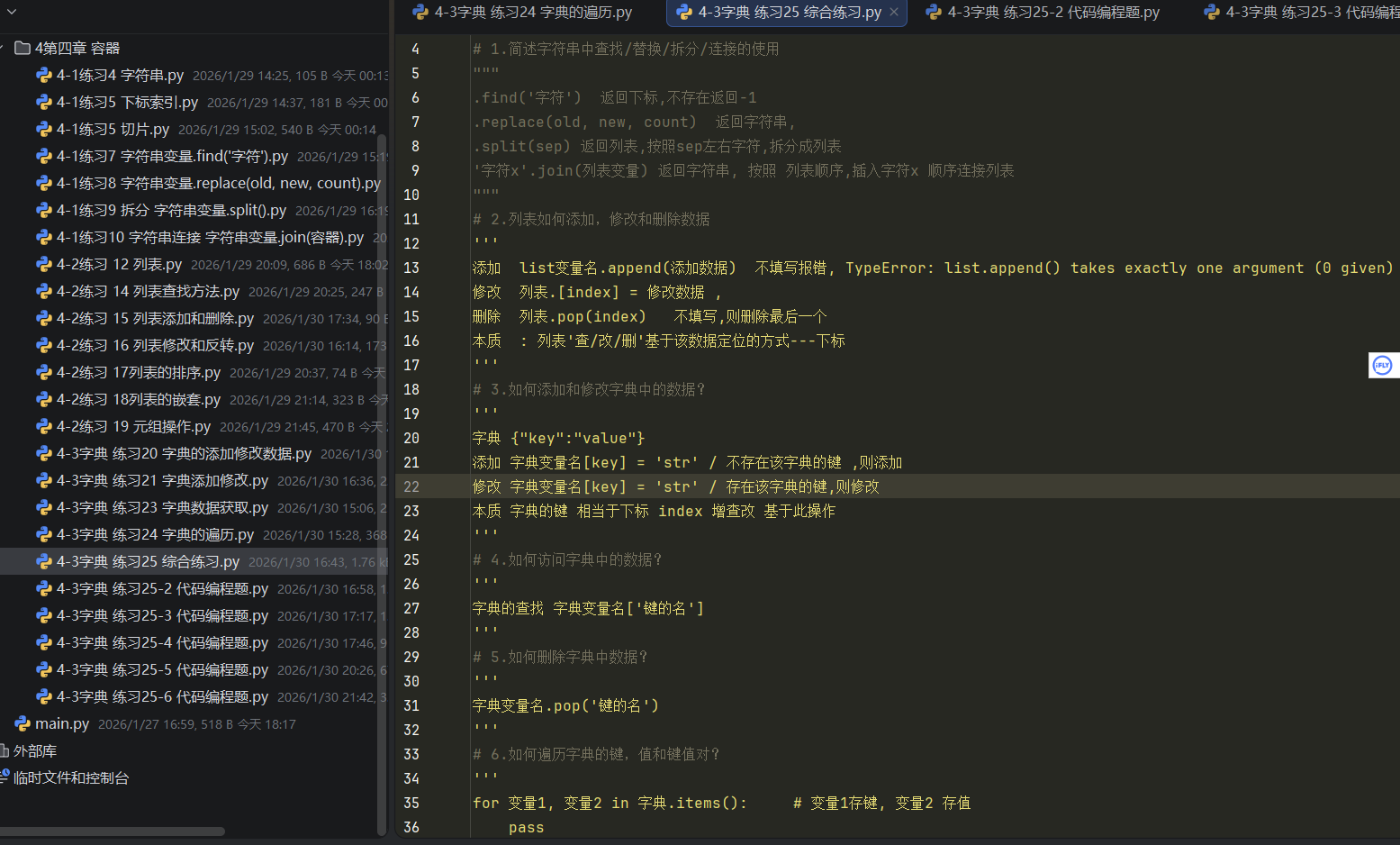Click the 临时文件和控制台 icon
The image size is (1400, 845).
coord(4,776)
